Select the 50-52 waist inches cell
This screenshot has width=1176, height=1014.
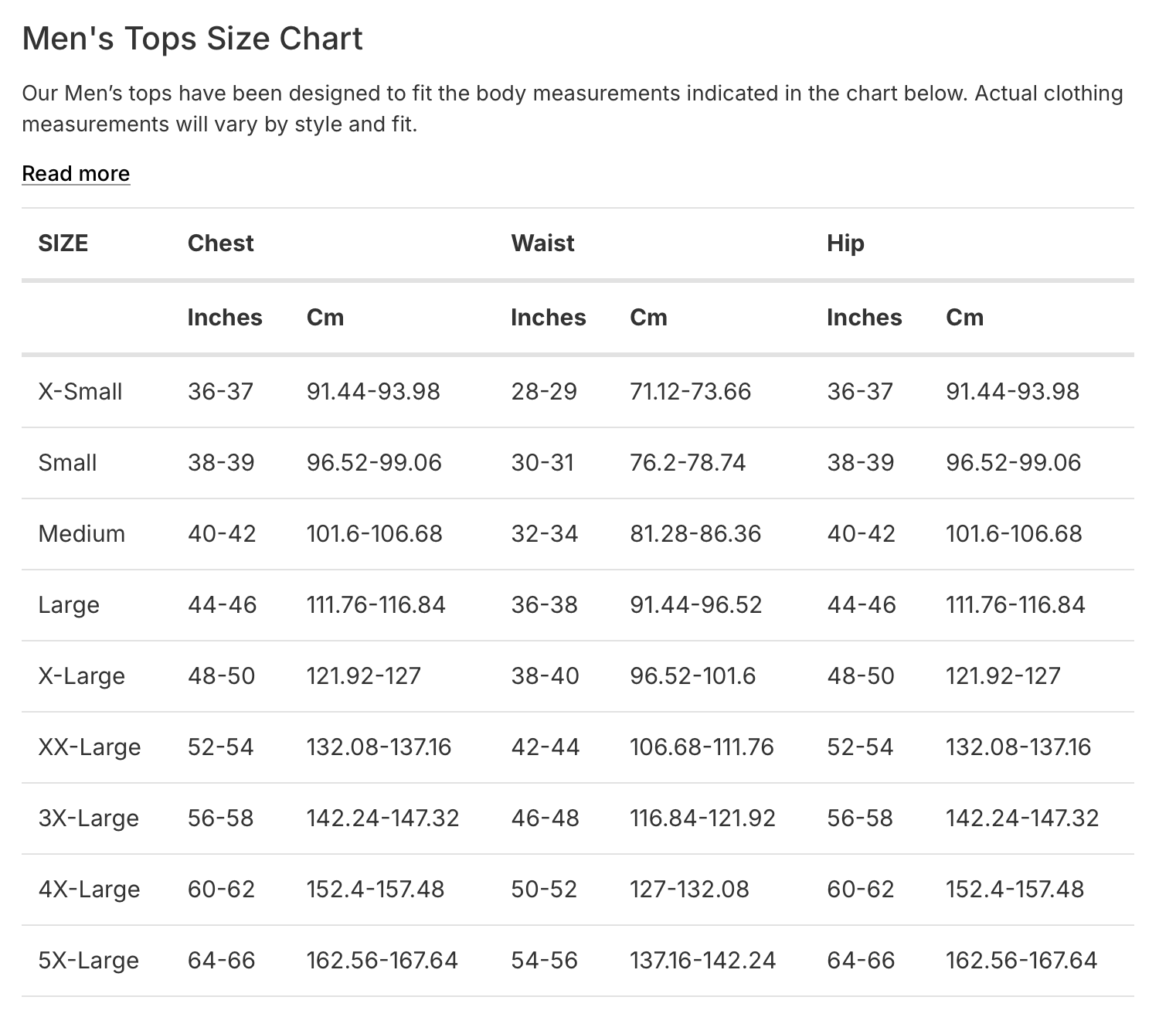(544, 890)
